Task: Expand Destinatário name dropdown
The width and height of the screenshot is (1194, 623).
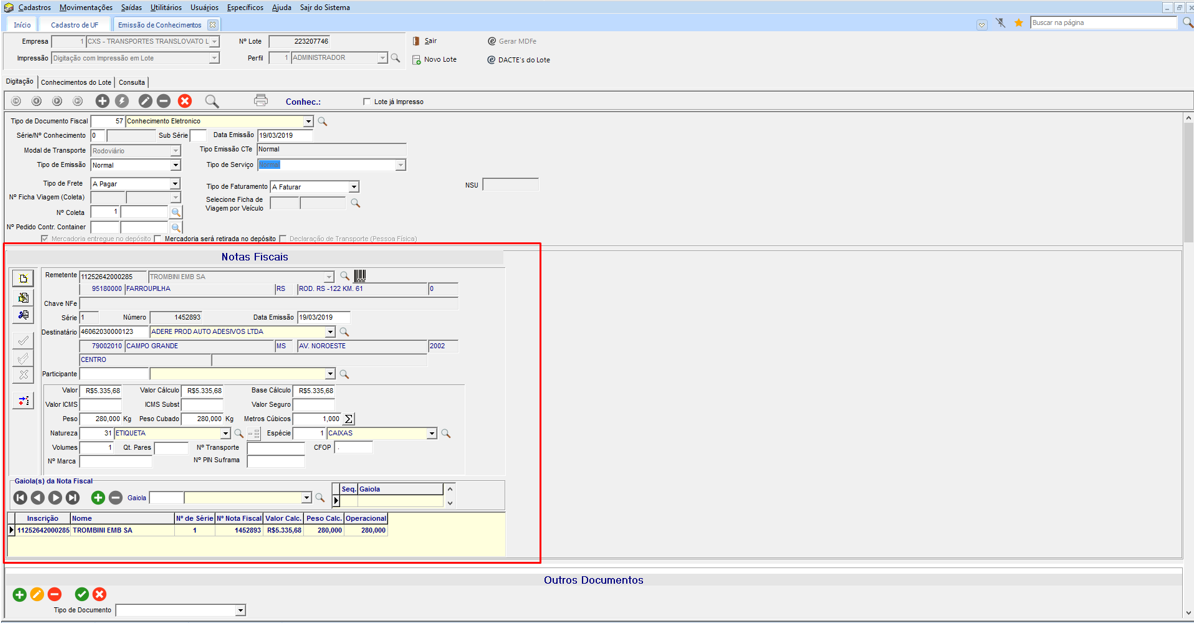Action: 330,332
